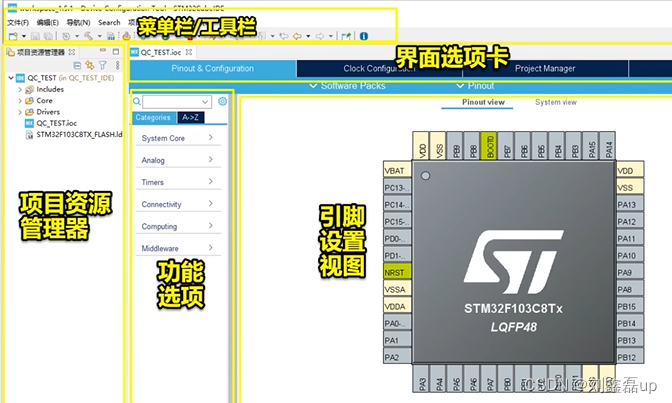Collapse the QC_TEST project node
Image resolution: width=672 pixels, height=403 pixels.
point(11,78)
